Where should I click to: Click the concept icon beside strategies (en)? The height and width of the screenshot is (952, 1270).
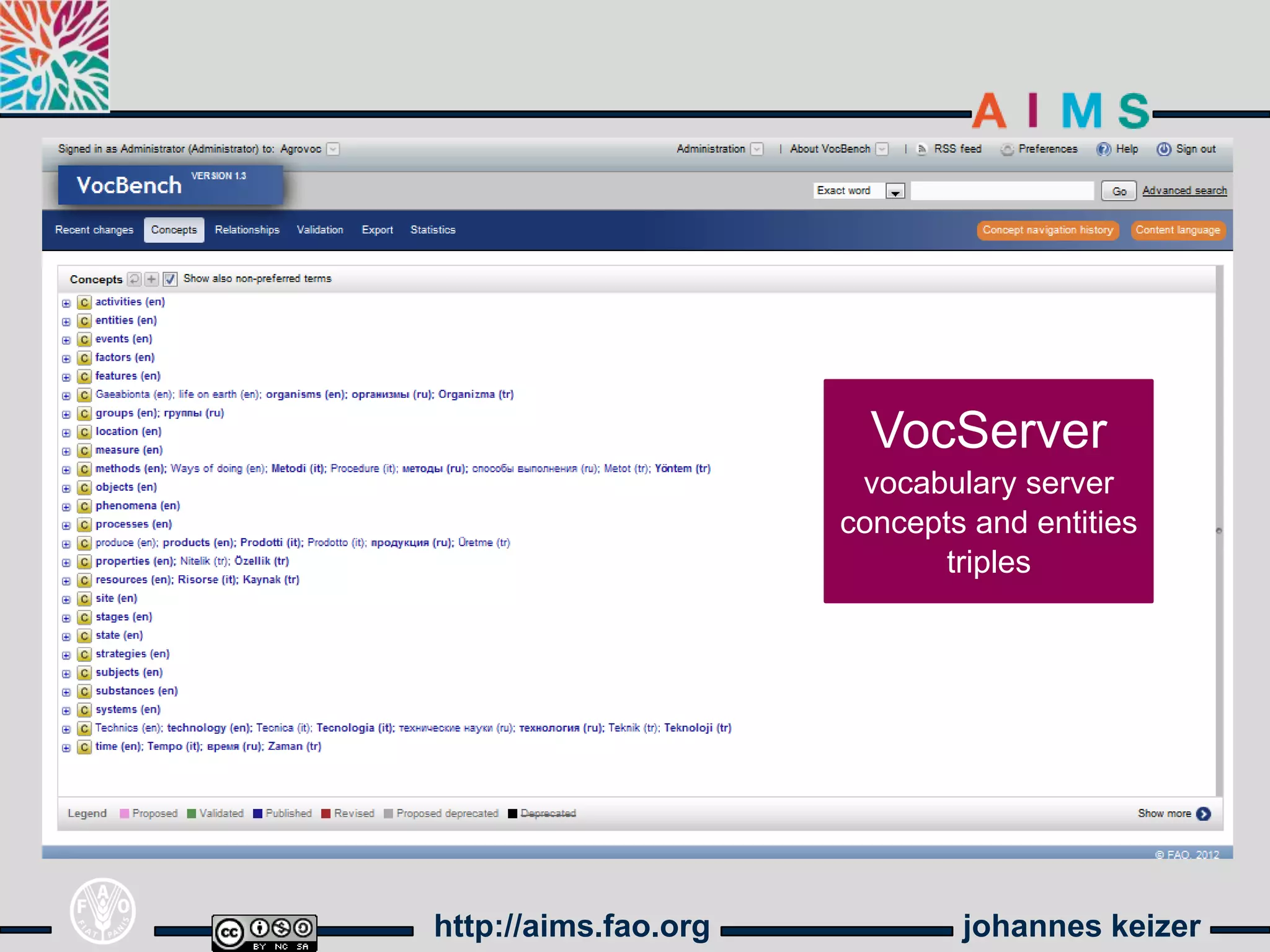[84, 654]
